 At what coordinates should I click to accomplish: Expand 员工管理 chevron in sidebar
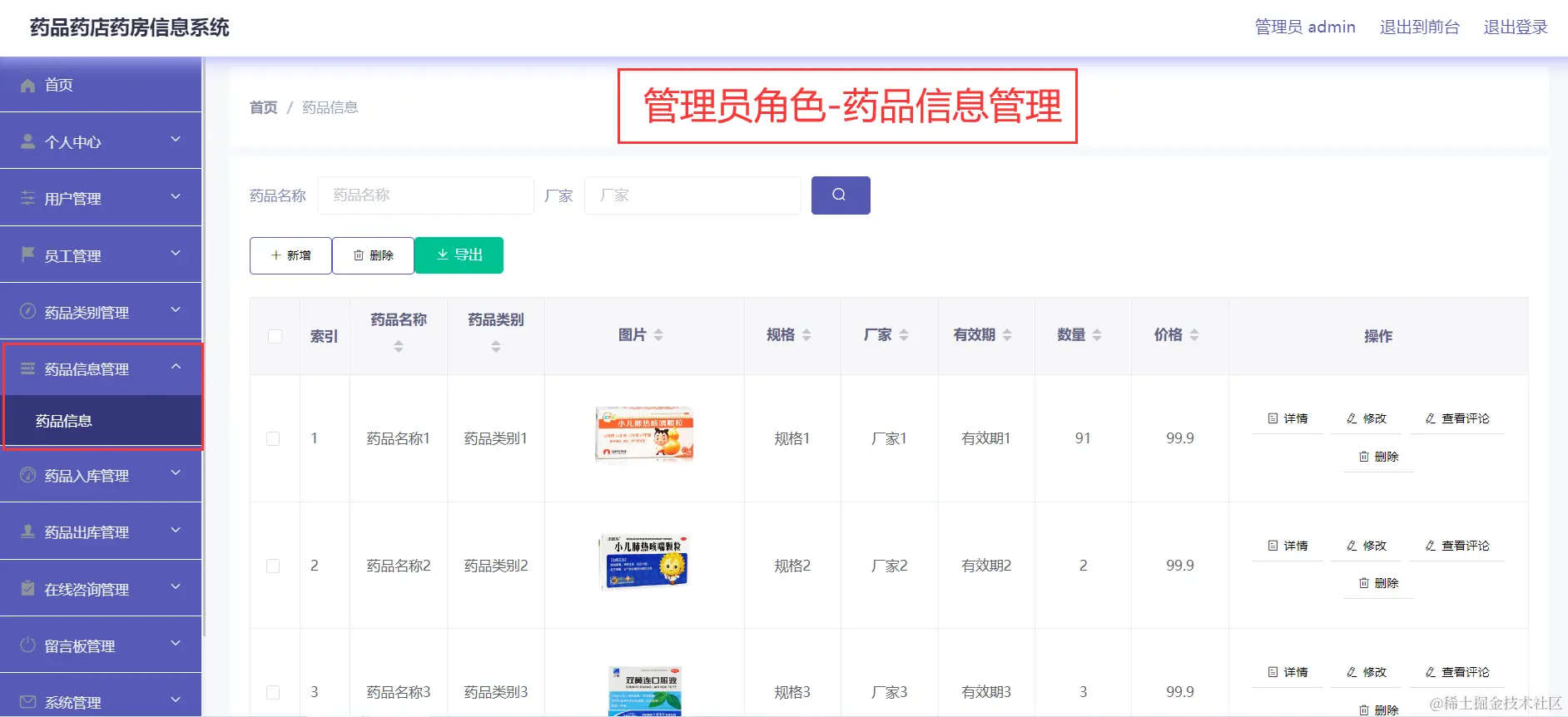176,253
